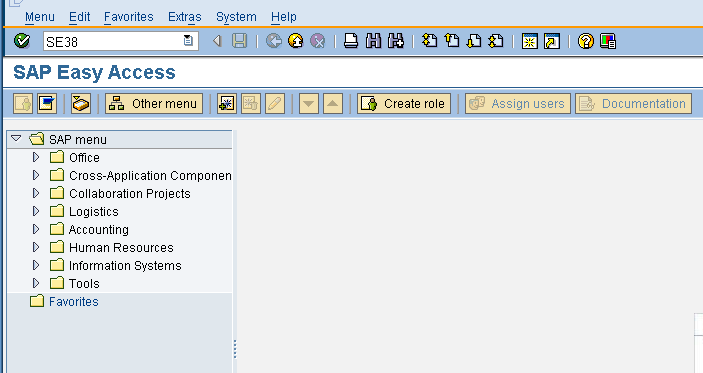703x373 pixels.
Task: Click the Add to Favorites icon
Action: (227, 104)
